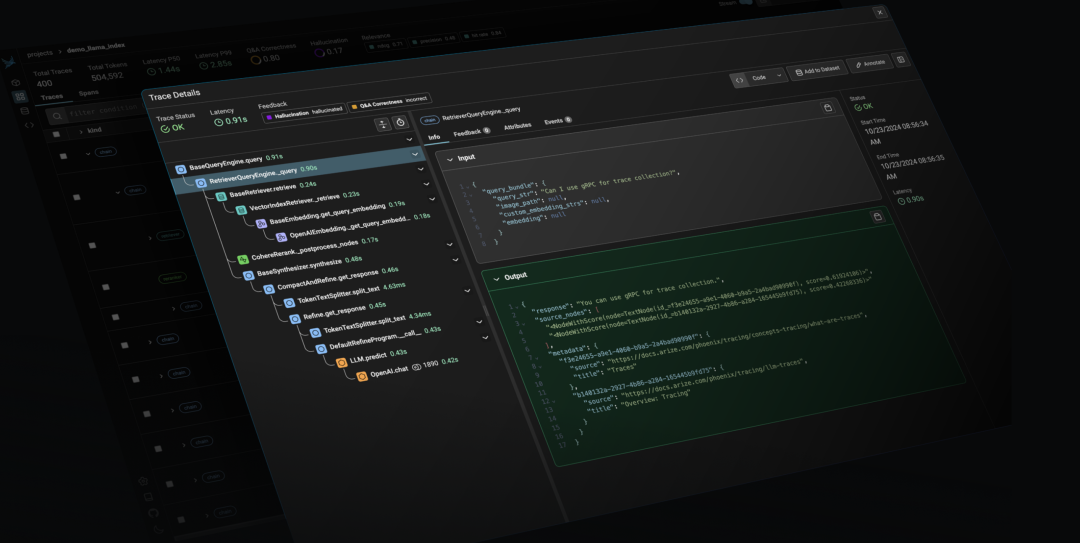Screen dimensions: 1080x543
Task: Click the BaseQueryEngine.query chain span icon
Action: 180,170
